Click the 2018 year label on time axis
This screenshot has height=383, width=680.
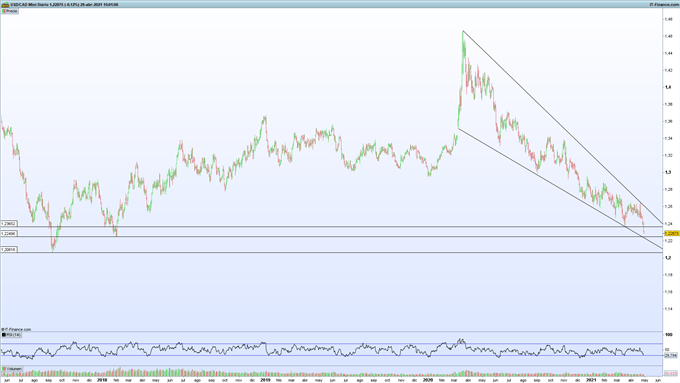point(102,380)
